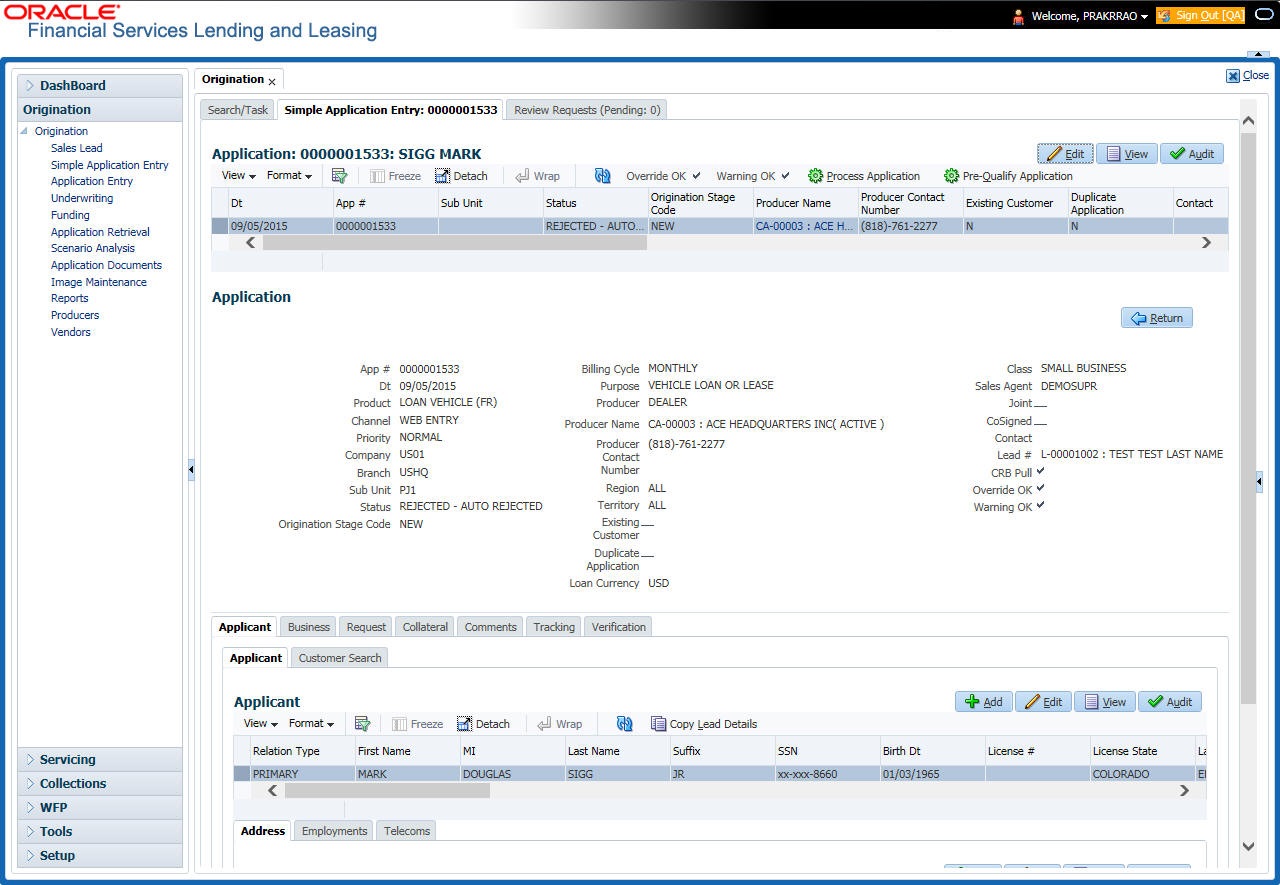The width and height of the screenshot is (1280, 885).
Task: Click the Oracle logo oval at top right
Action: (1264, 15)
